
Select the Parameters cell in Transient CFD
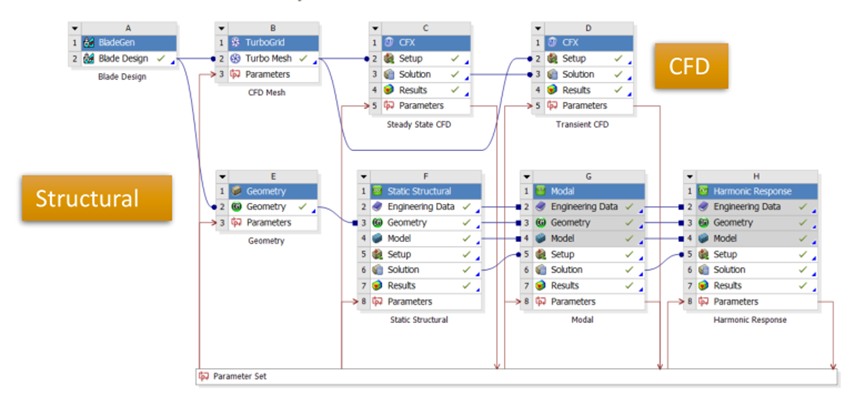(x=588, y=106)
